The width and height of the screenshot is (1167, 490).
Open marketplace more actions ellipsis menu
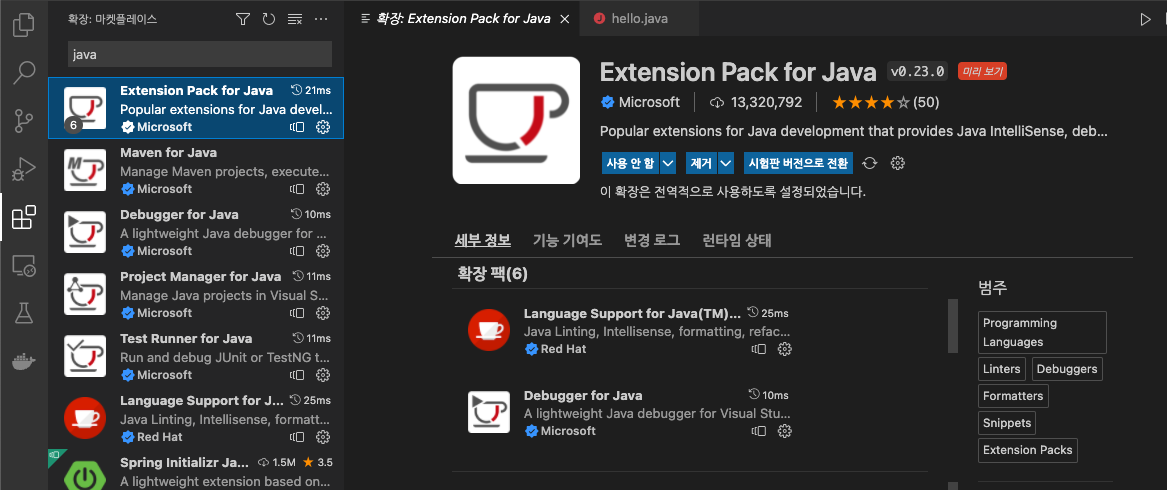tap(321, 19)
